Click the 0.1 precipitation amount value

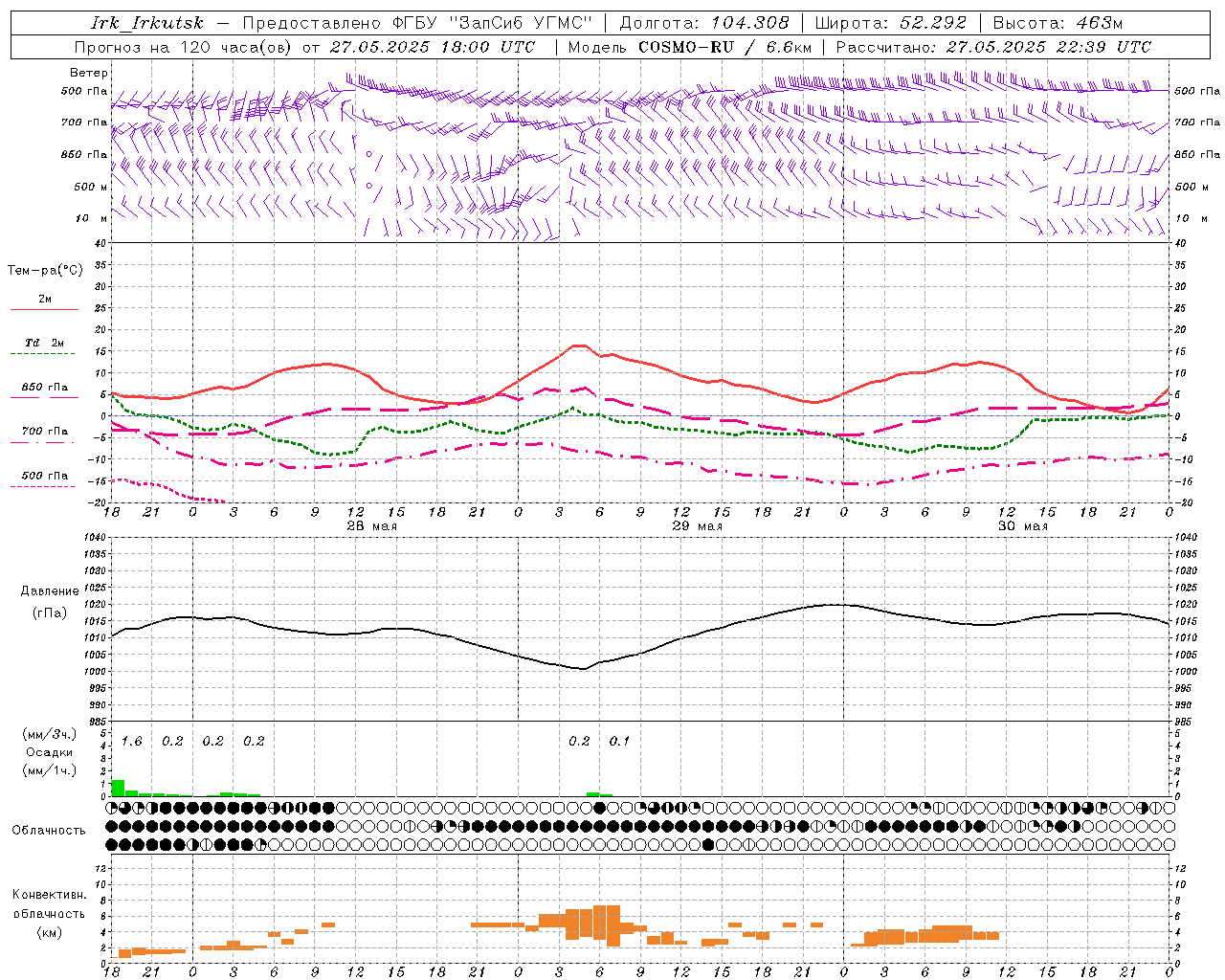point(620,741)
